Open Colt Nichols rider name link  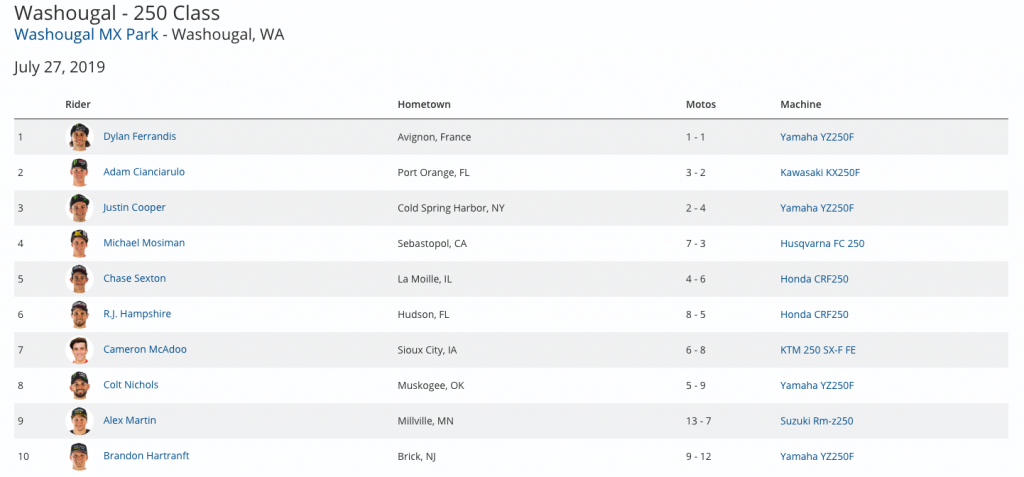point(130,385)
